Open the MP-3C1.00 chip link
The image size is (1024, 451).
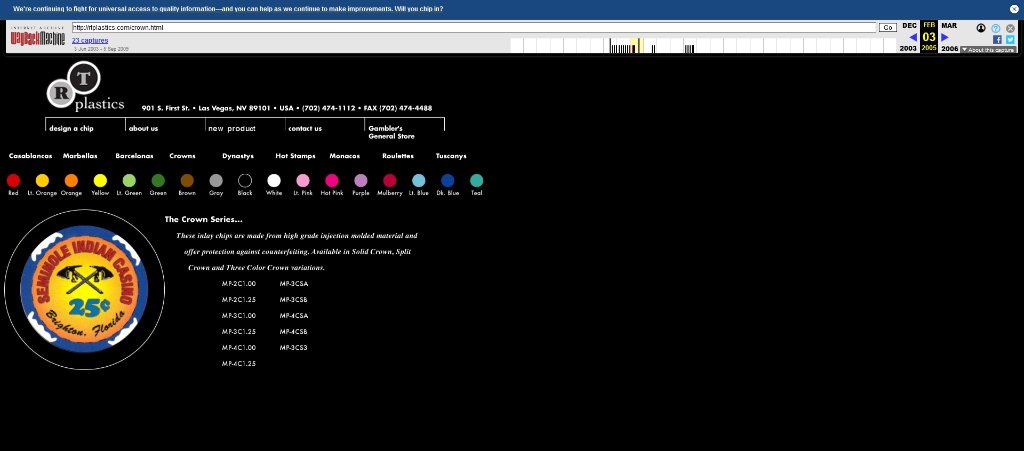(x=238, y=316)
